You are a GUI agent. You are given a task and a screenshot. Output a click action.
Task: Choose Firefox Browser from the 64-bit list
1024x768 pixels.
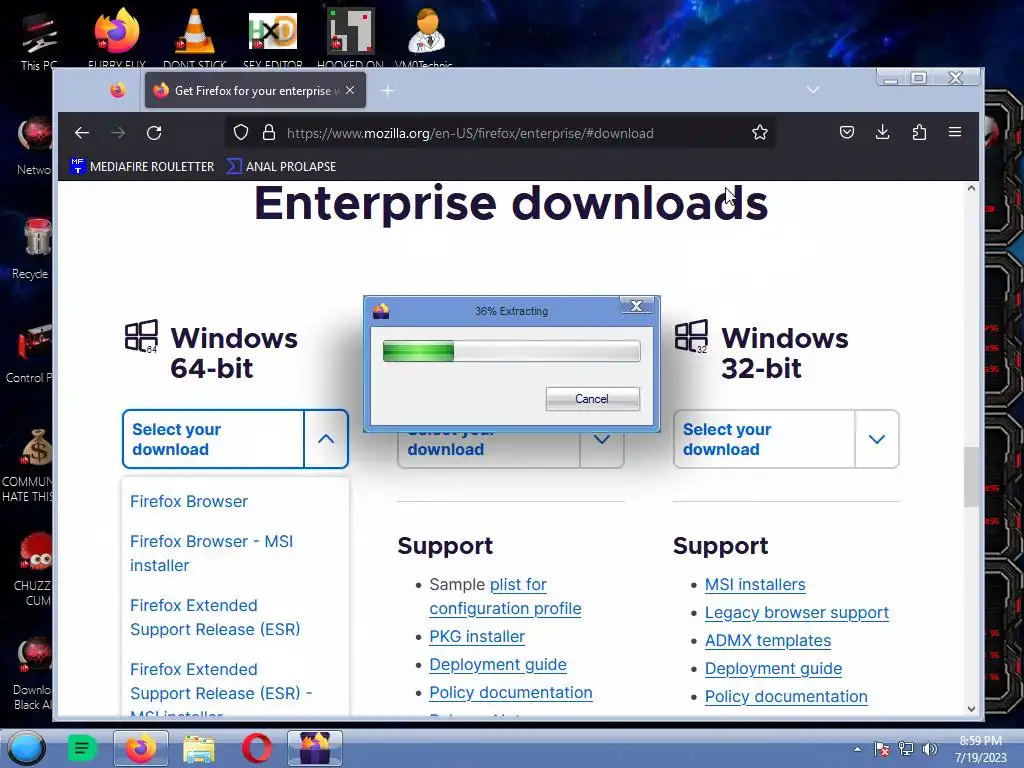pos(189,501)
